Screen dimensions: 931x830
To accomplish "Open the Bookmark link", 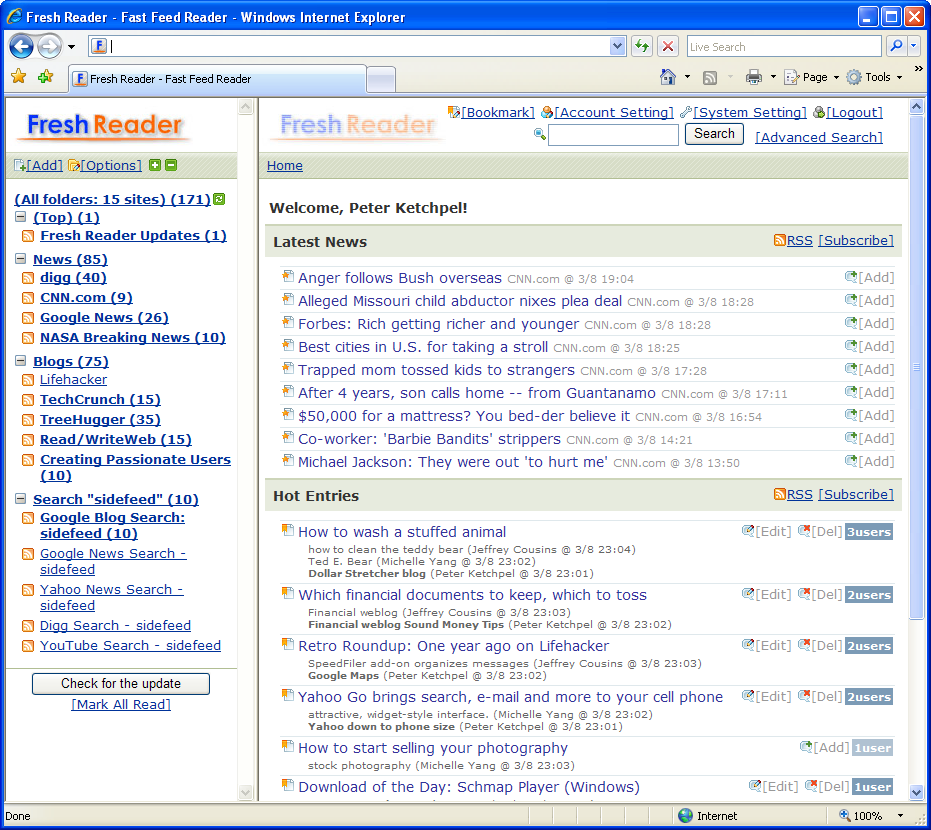I will 498,112.
